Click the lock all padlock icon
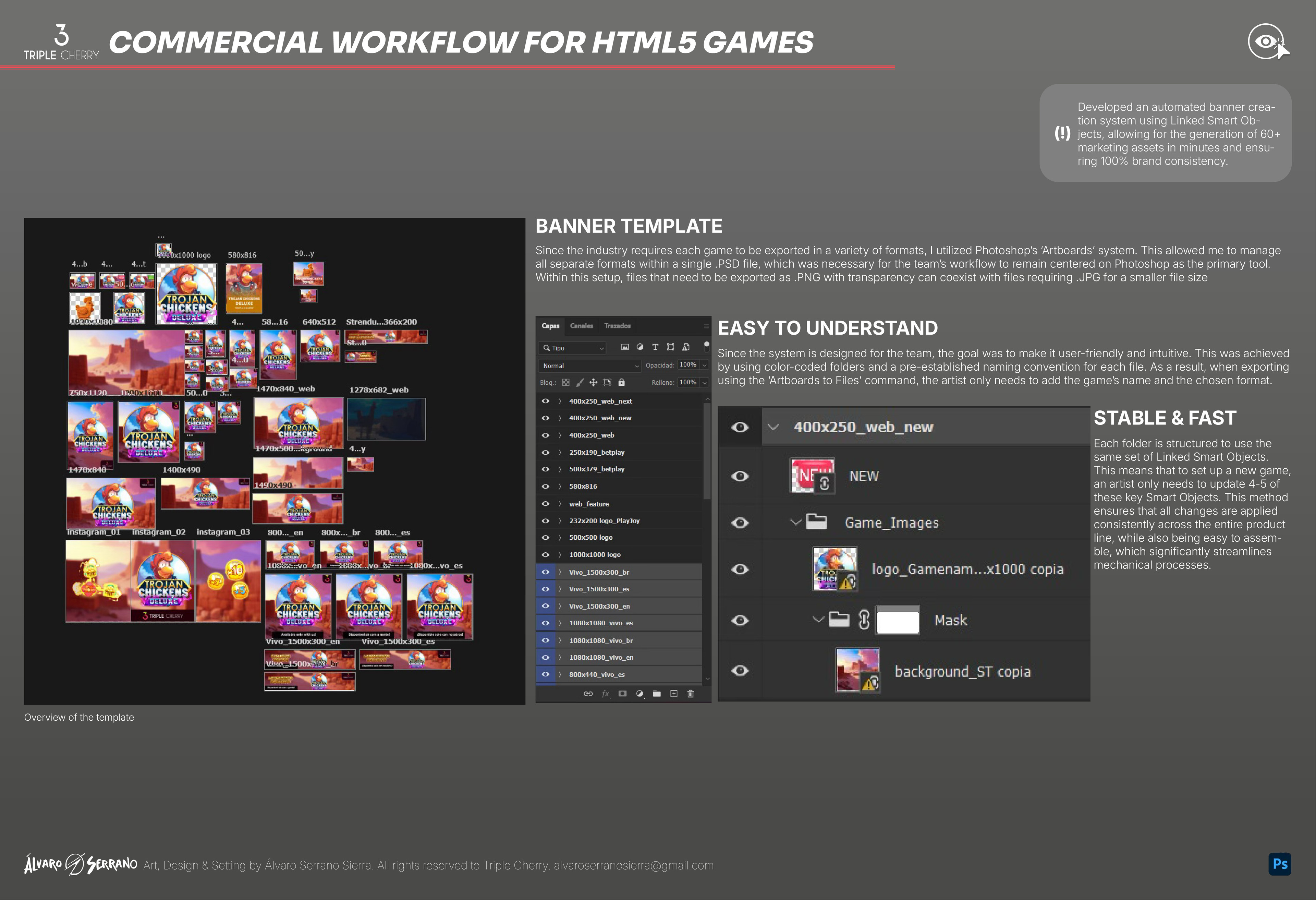 coord(621,382)
